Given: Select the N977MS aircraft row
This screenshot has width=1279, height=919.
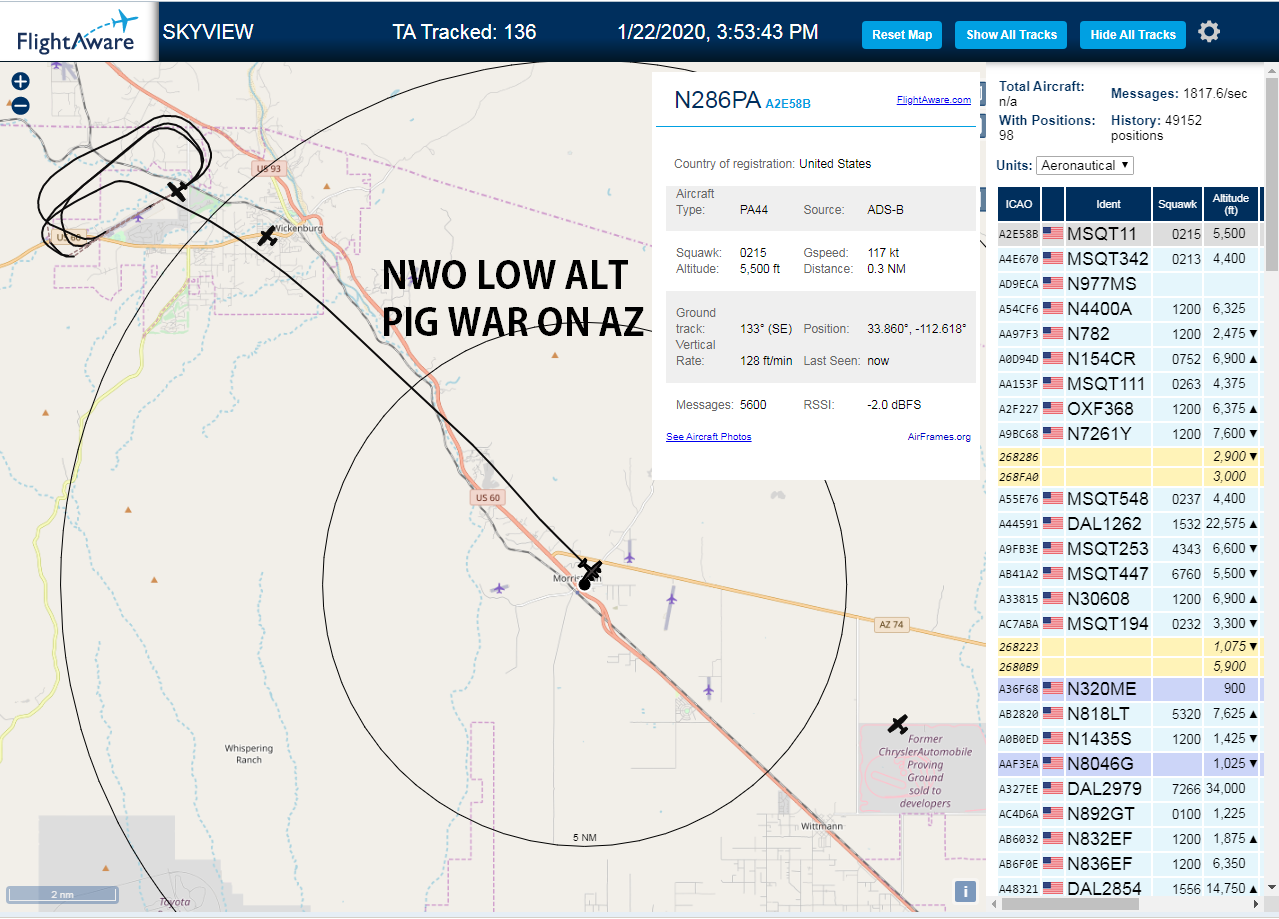Looking at the screenshot, I should pos(1129,284).
